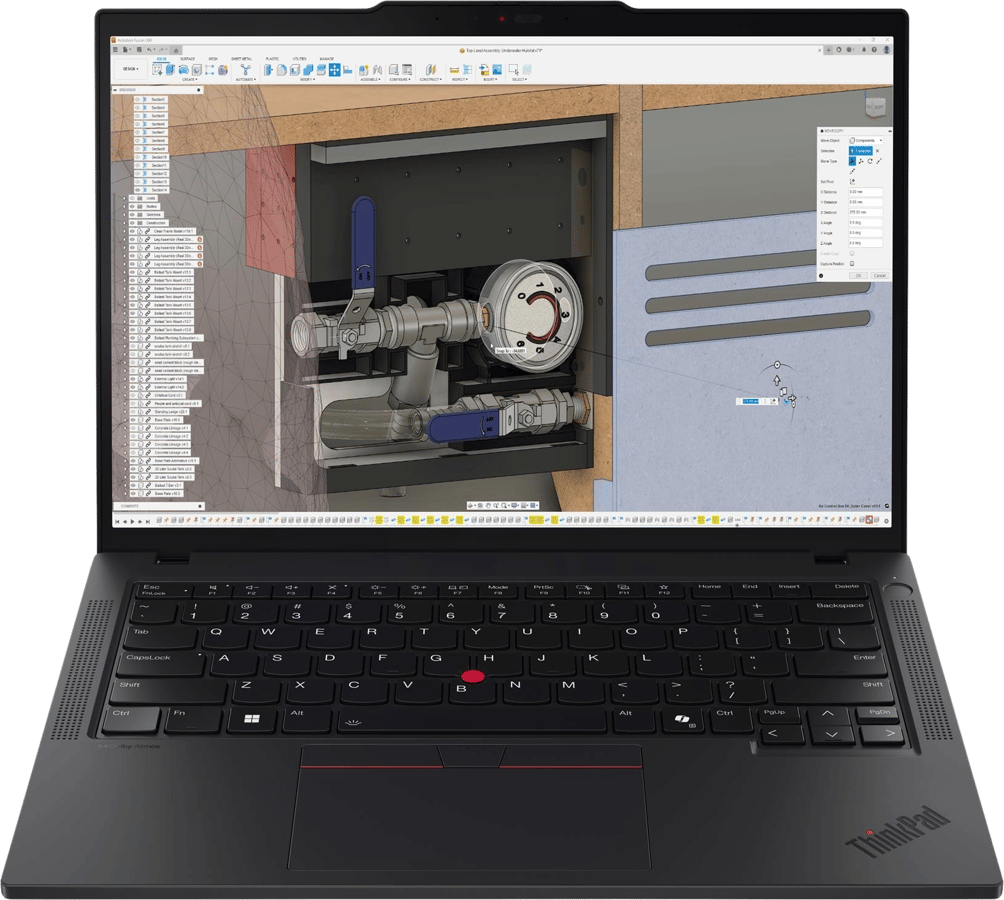Toggle visibility eye of Section14

[138, 190]
